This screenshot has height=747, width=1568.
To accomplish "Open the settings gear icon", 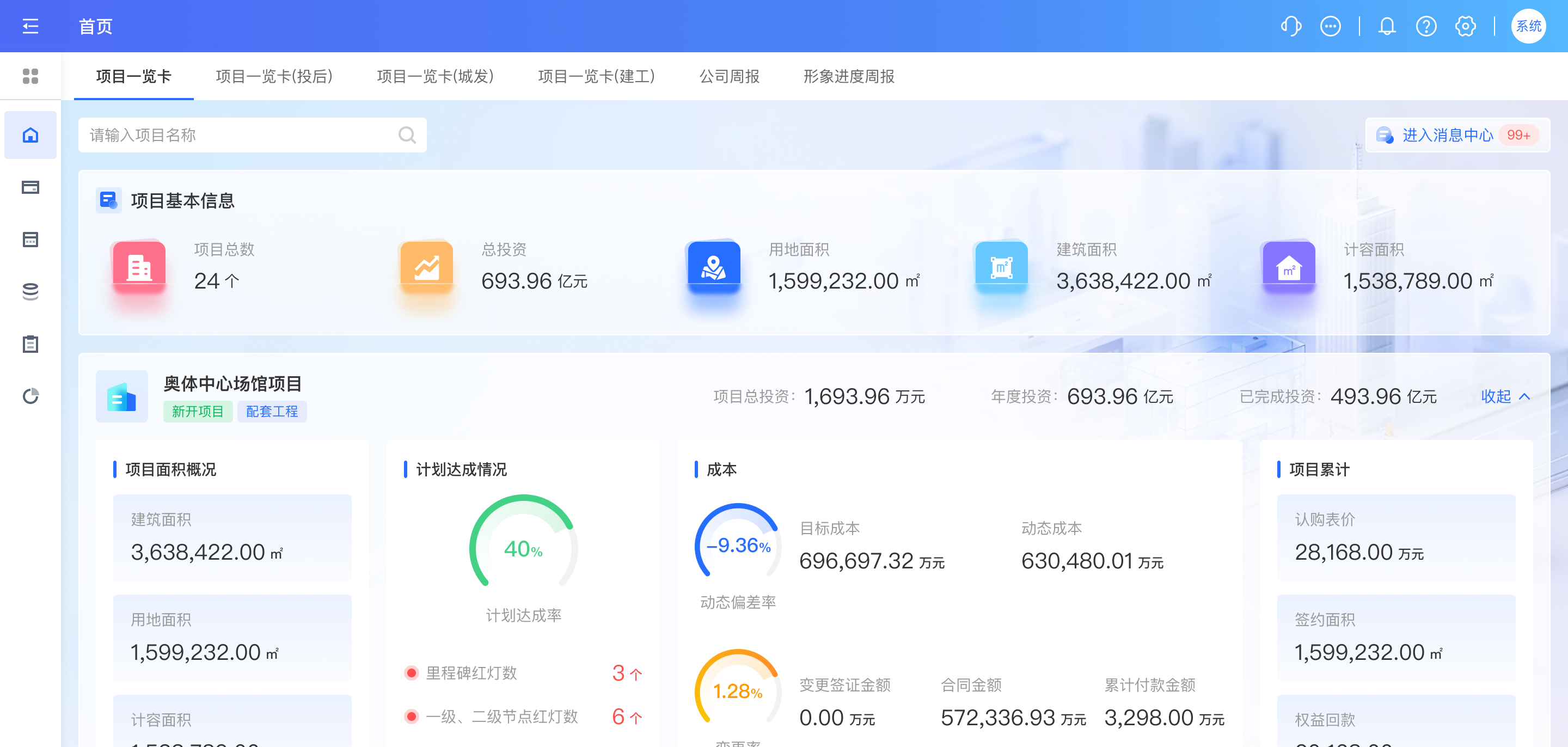I will pos(1465,26).
